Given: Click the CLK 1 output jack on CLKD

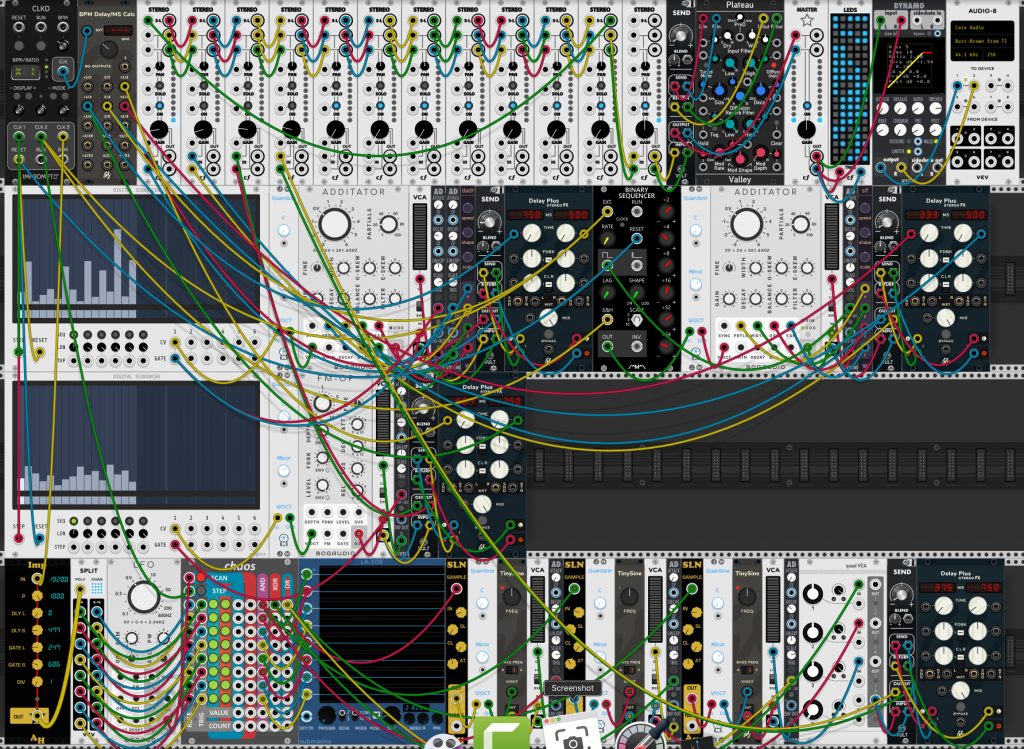Looking at the screenshot, I should (x=19, y=136).
